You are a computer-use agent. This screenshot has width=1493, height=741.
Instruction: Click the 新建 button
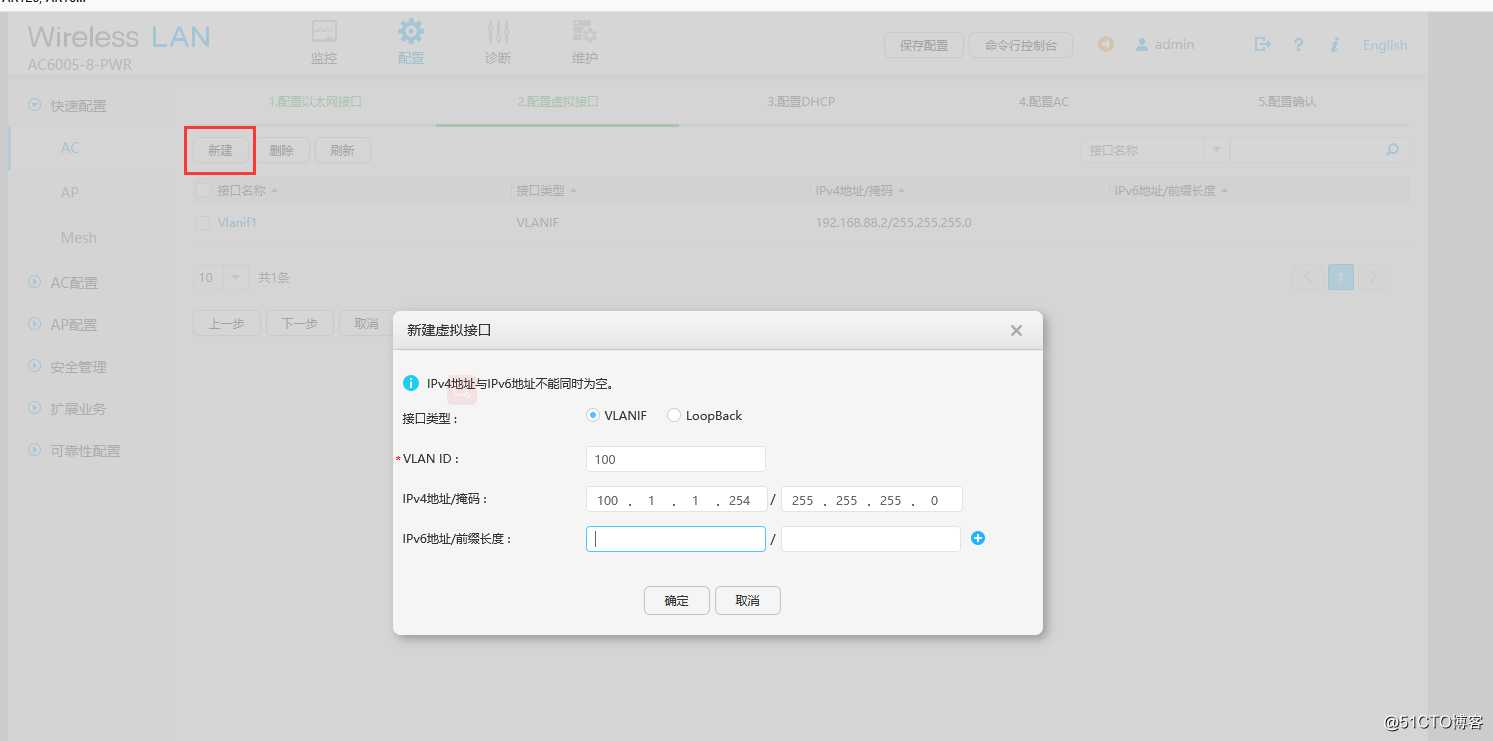pyautogui.click(x=220, y=151)
